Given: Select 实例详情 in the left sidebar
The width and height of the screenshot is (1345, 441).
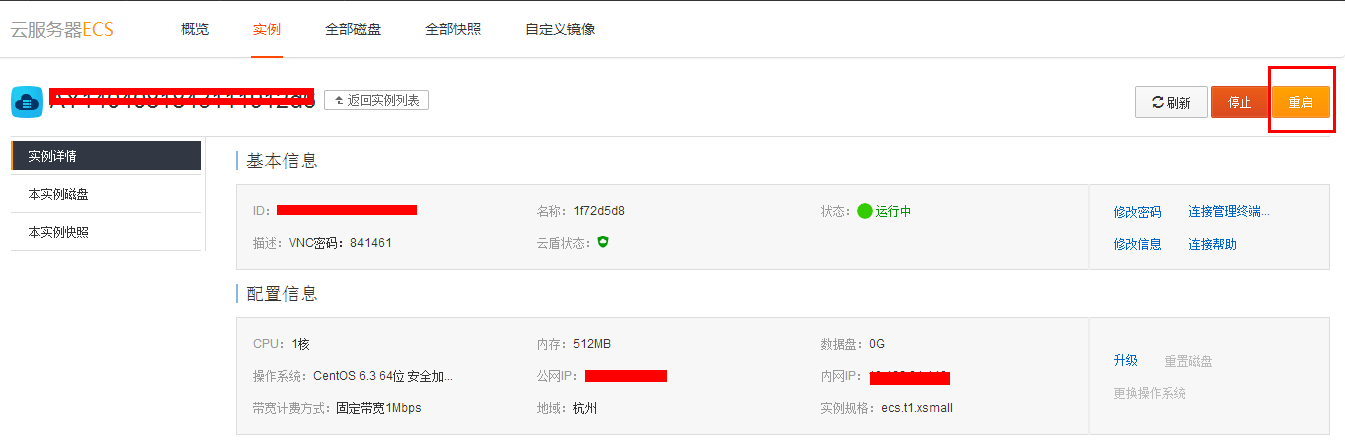Looking at the screenshot, I should (106, 156).
